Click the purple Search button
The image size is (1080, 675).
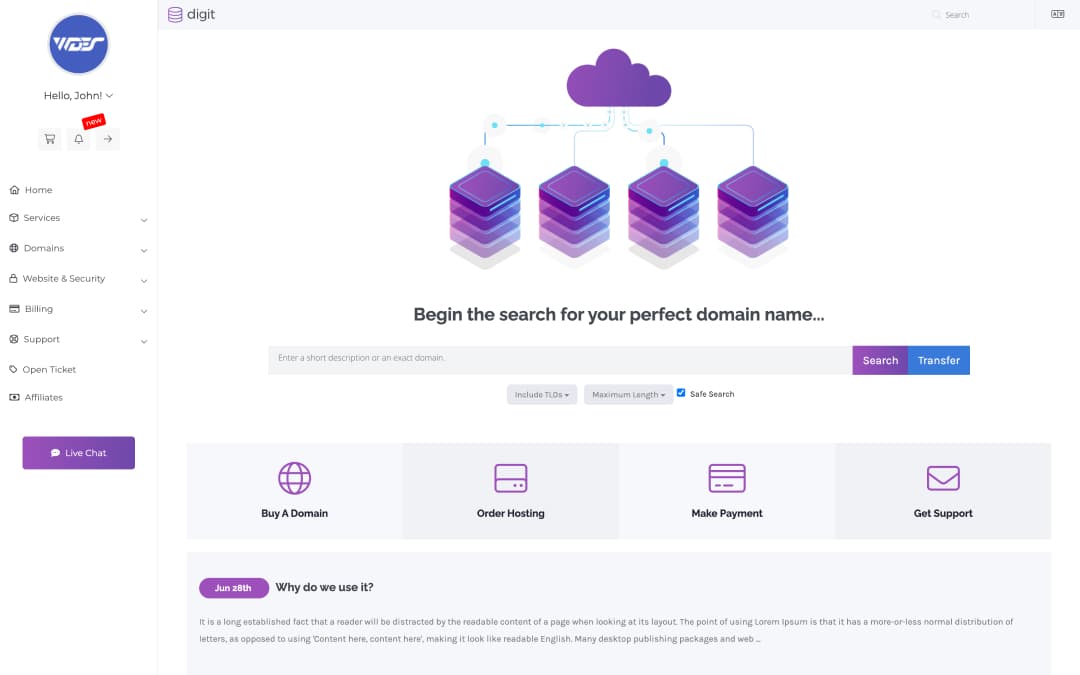[880, 360]
